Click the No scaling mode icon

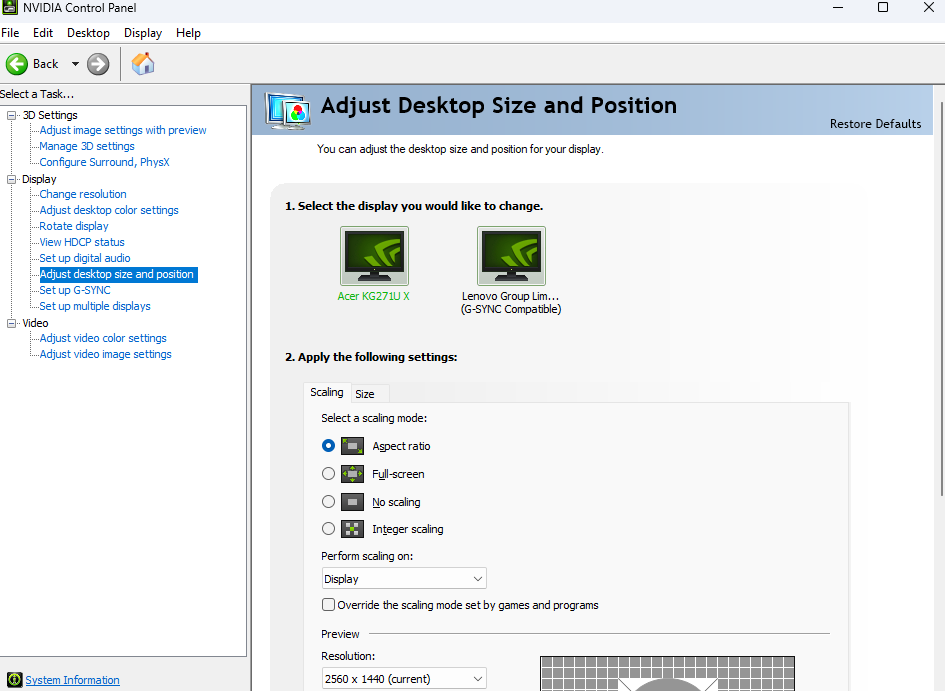click(353, 502)
